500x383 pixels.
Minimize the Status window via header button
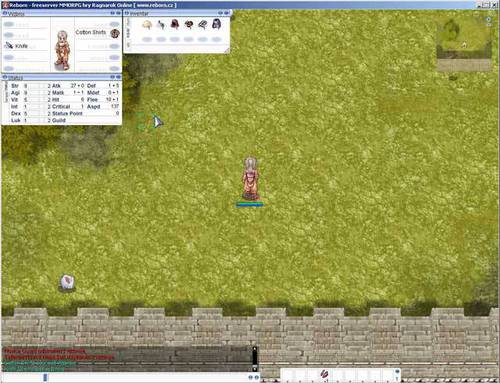tap(112, 77)
